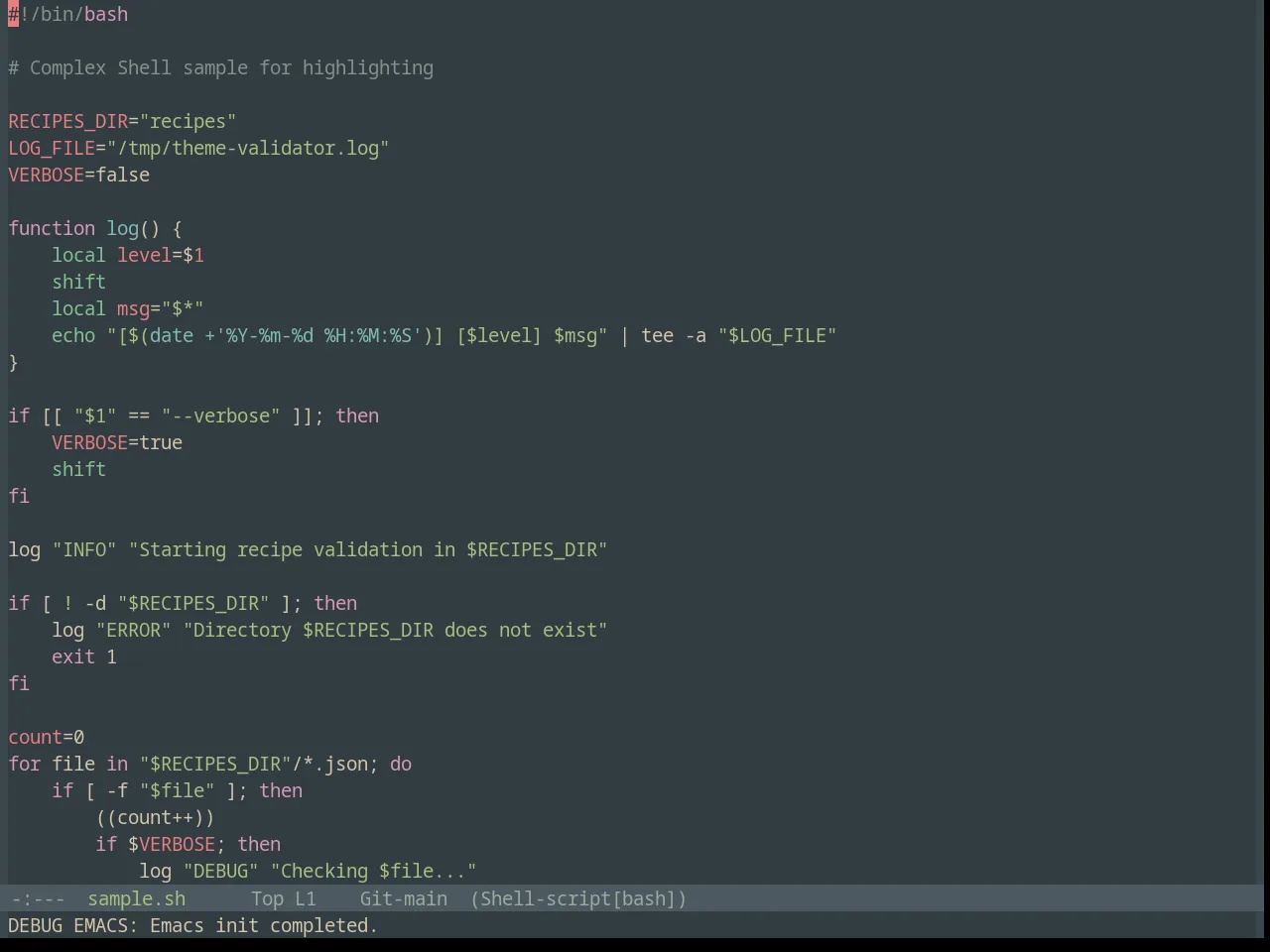Screen dimensions: 1270x952
Task: Click the "DEBUG" string in the log call
Action: coord(220,871)
